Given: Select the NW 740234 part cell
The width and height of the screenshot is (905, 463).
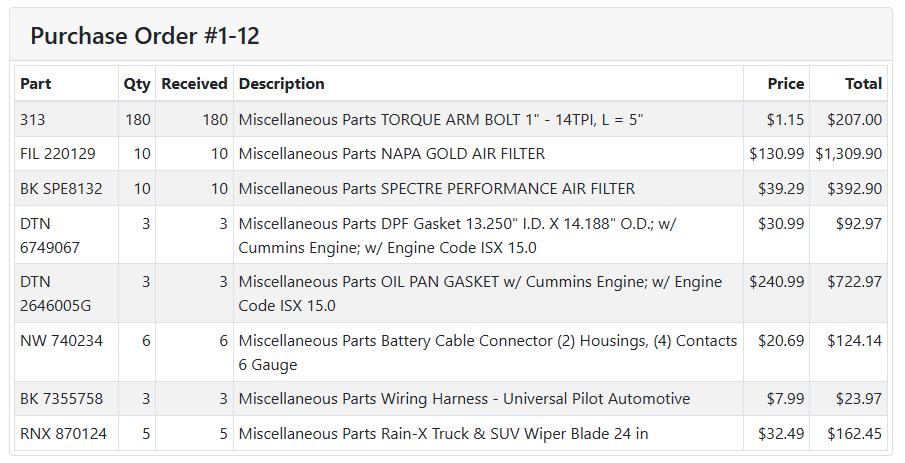Looking at the screenshot, I should [x=60, y=341].
